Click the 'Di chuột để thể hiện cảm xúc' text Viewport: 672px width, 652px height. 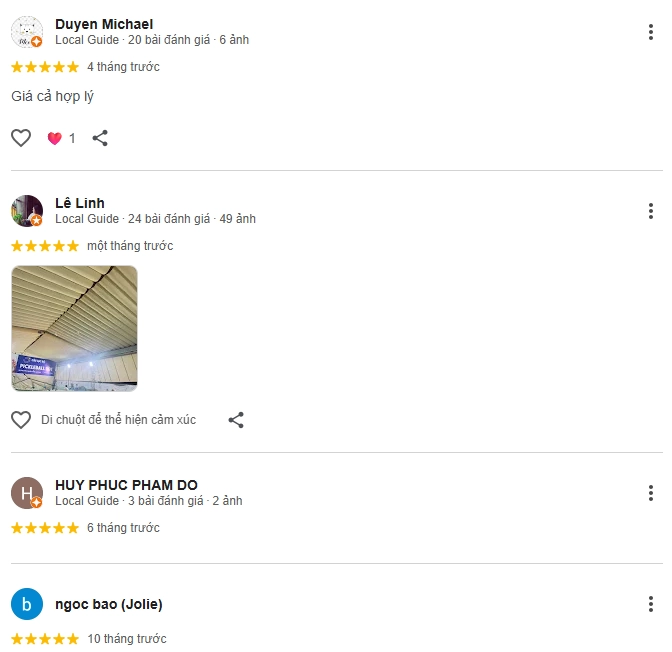[x=118, y=420]
